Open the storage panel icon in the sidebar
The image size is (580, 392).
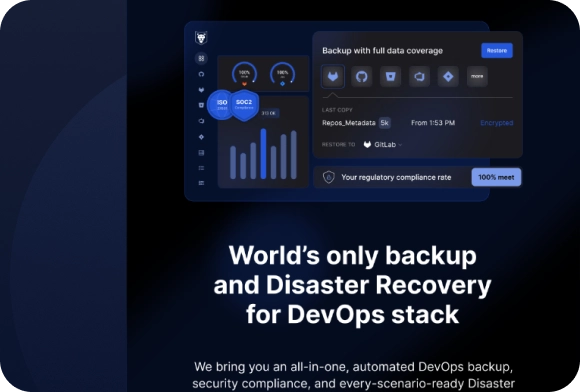(x=201, y=152)
